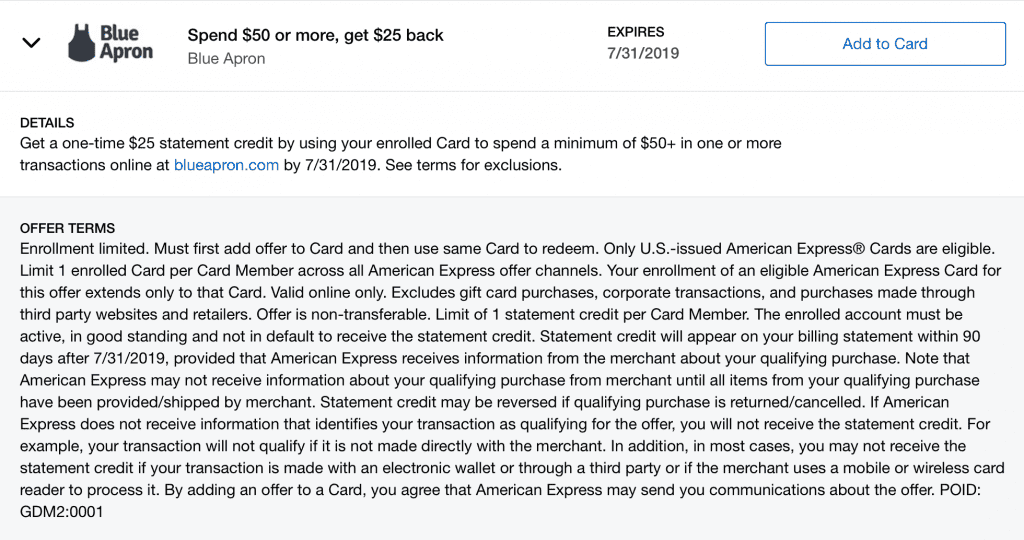
Task: Click the 'Enrollment limited.' opening sentence
Action: coord(85,249)
